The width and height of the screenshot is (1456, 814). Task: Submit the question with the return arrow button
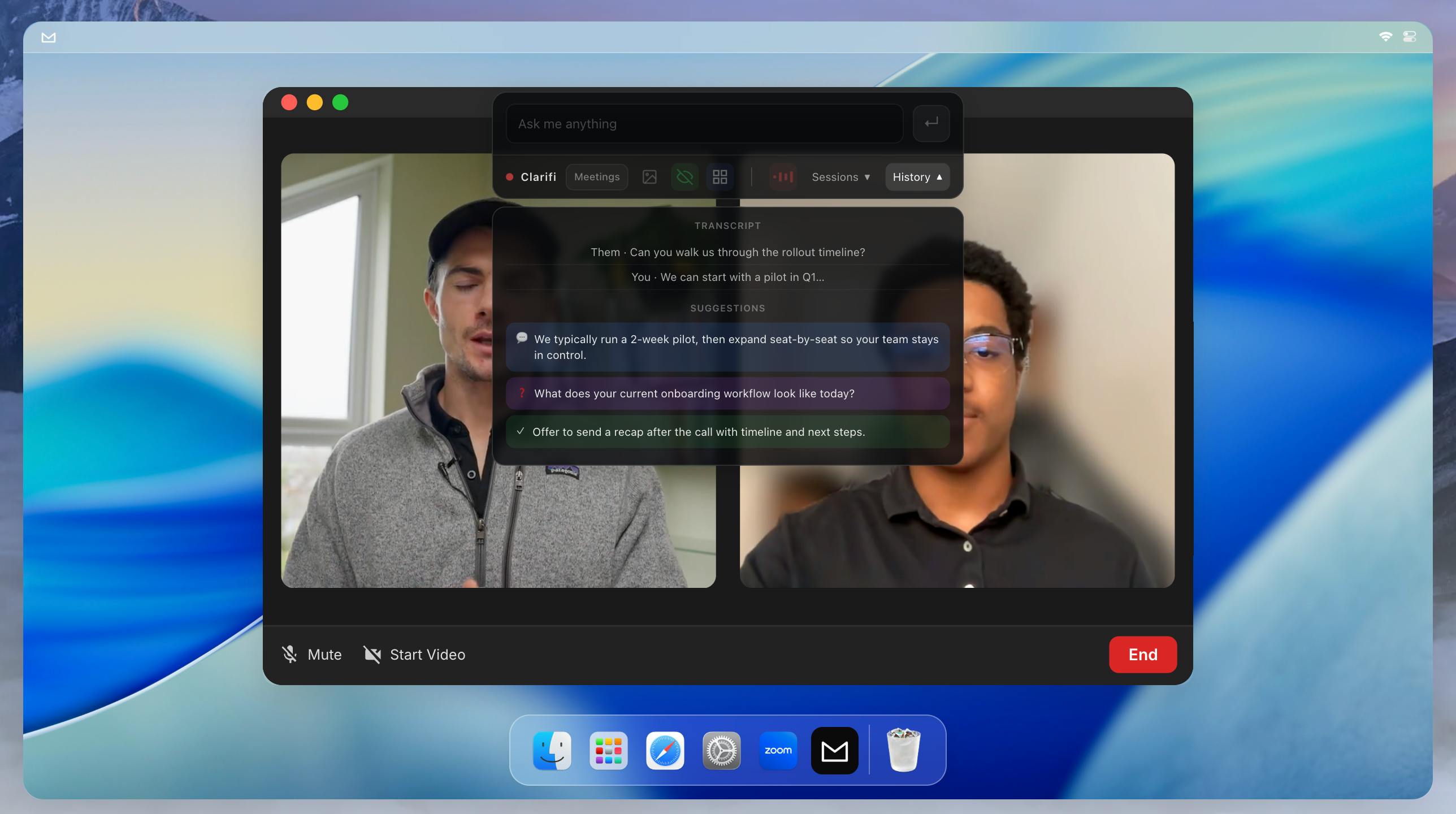(x=931, y=123)
